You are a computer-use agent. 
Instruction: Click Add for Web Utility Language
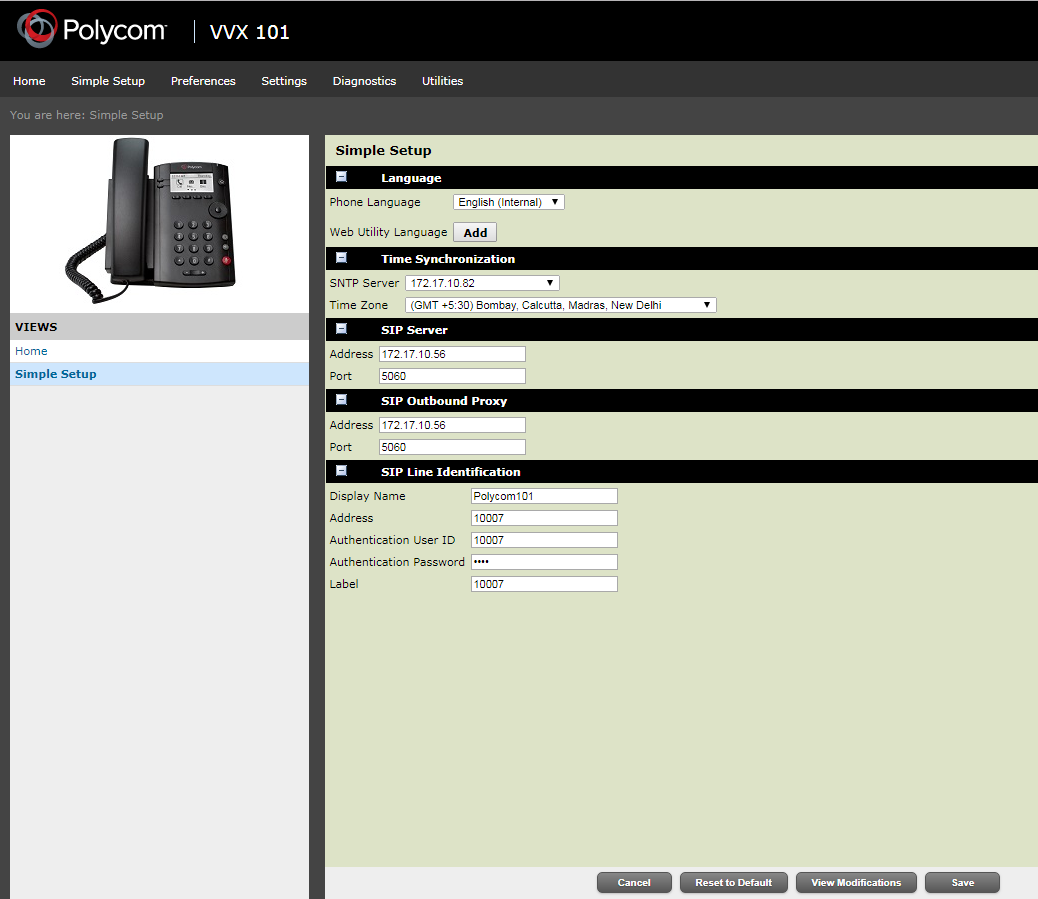(x=475, y=232)
